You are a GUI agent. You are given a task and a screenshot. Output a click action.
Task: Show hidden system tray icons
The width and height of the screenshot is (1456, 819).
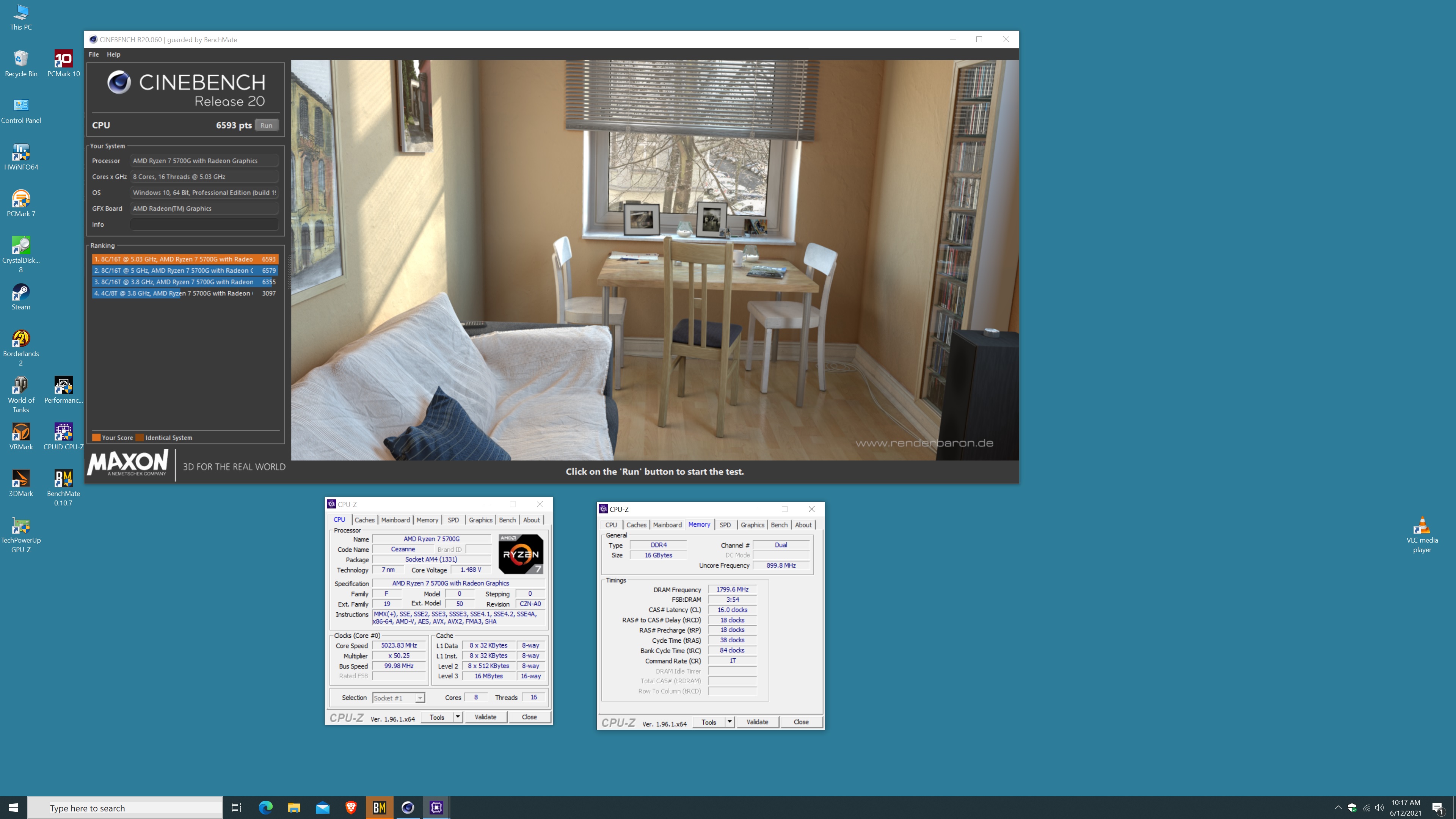pyautogui.click(x=1338, y=808)
